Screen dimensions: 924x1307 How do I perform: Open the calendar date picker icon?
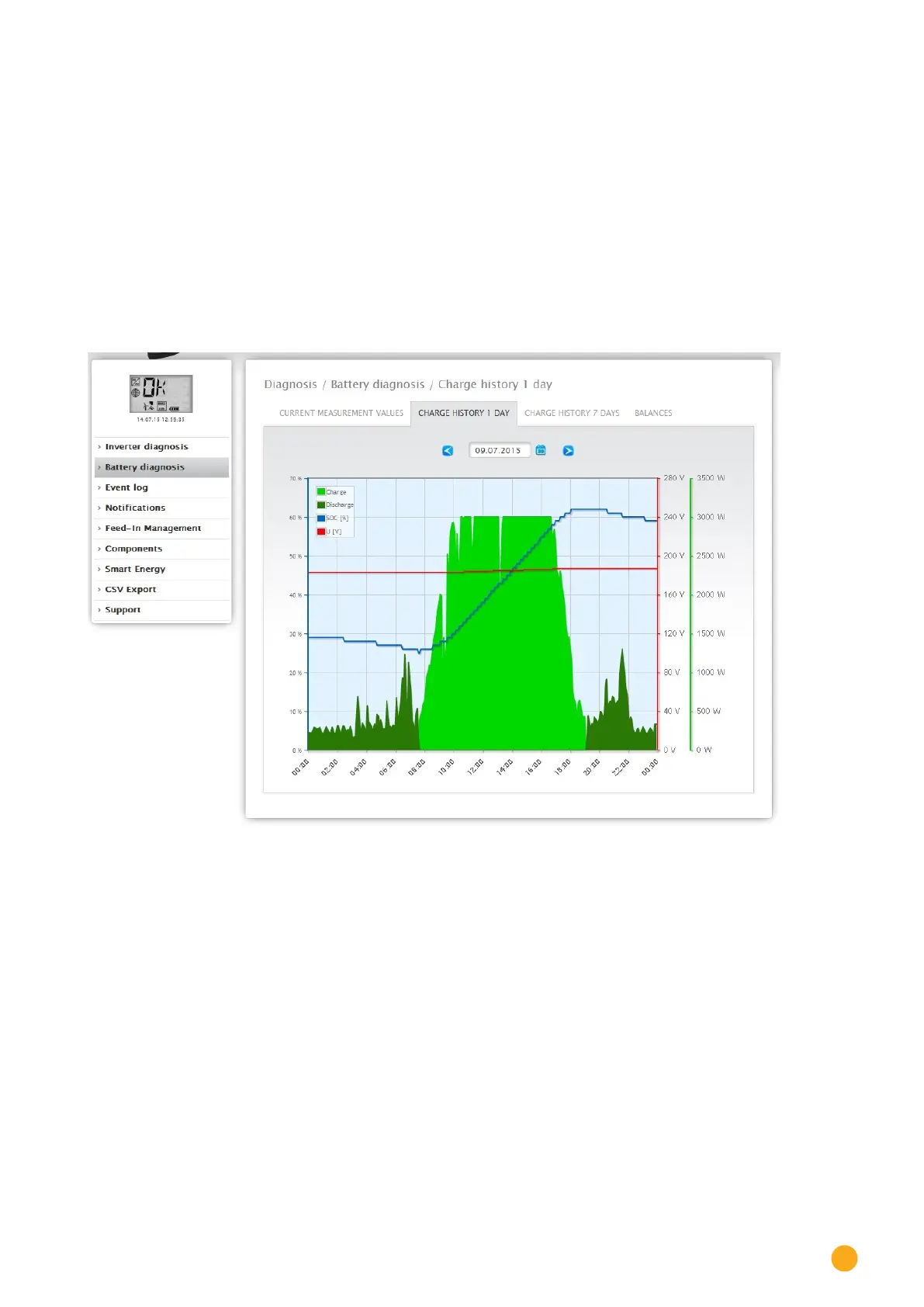(x=541, y=450)
